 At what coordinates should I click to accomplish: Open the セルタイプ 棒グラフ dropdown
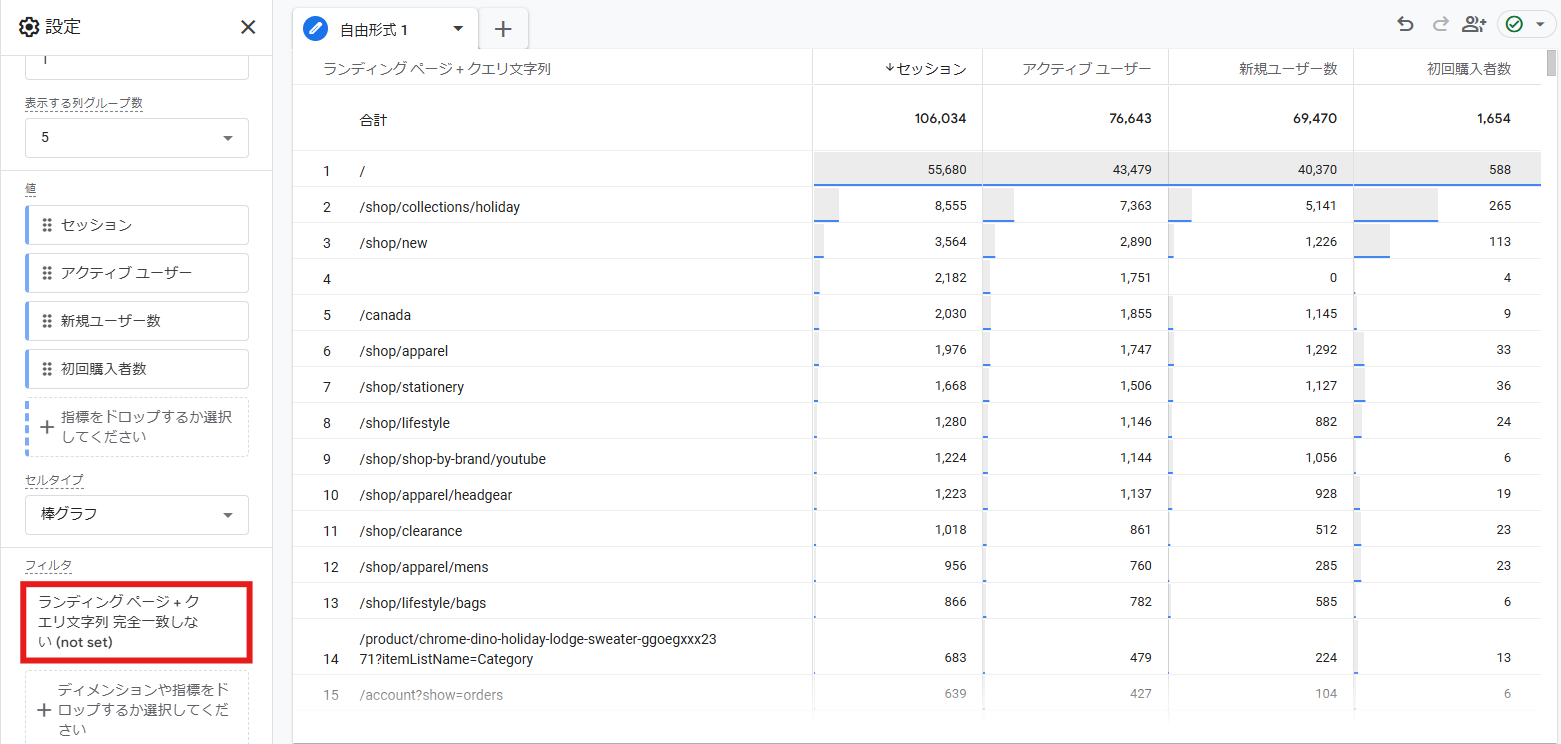click(136, 514)
